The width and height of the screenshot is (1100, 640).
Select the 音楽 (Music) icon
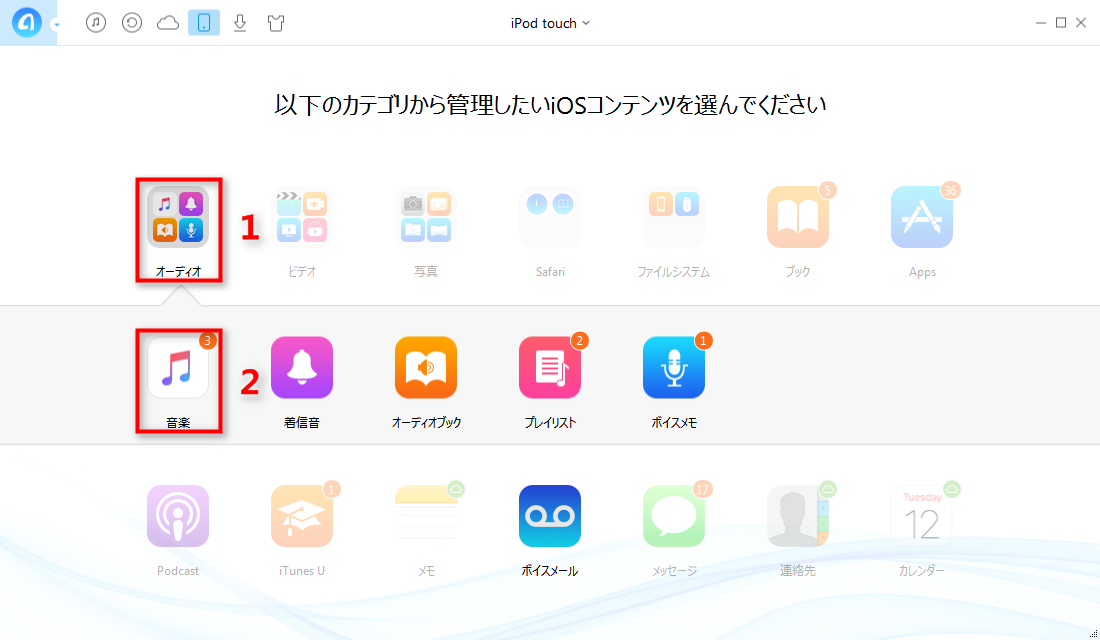coord(177,368)
